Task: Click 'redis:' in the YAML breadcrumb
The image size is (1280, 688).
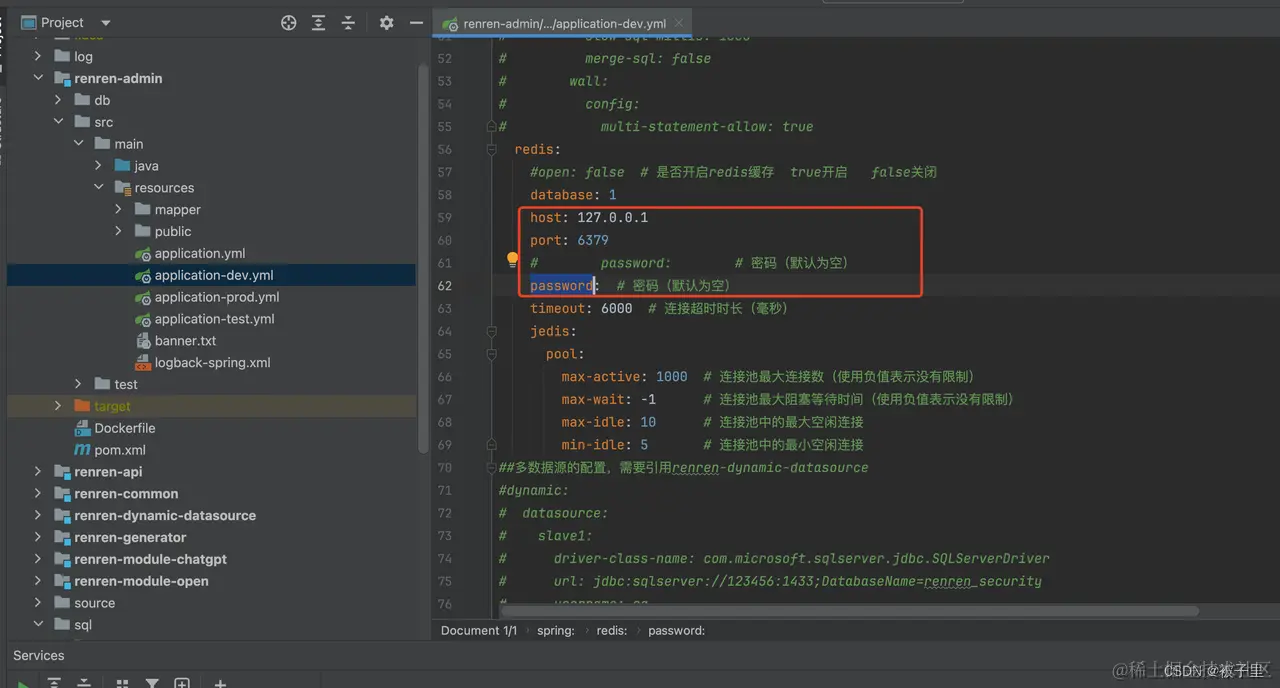Action: [x=613, y=630]
